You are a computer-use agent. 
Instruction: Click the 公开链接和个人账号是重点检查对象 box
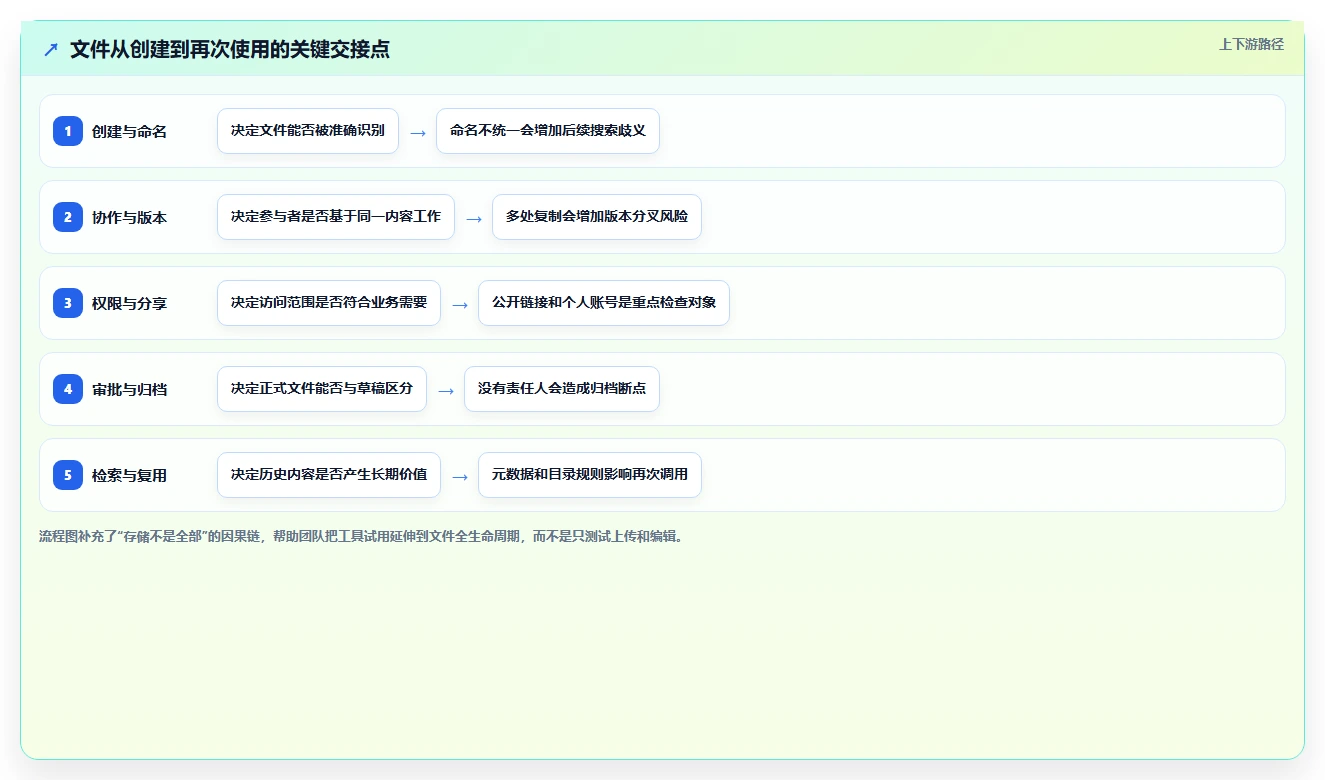(x=604, y=303)
